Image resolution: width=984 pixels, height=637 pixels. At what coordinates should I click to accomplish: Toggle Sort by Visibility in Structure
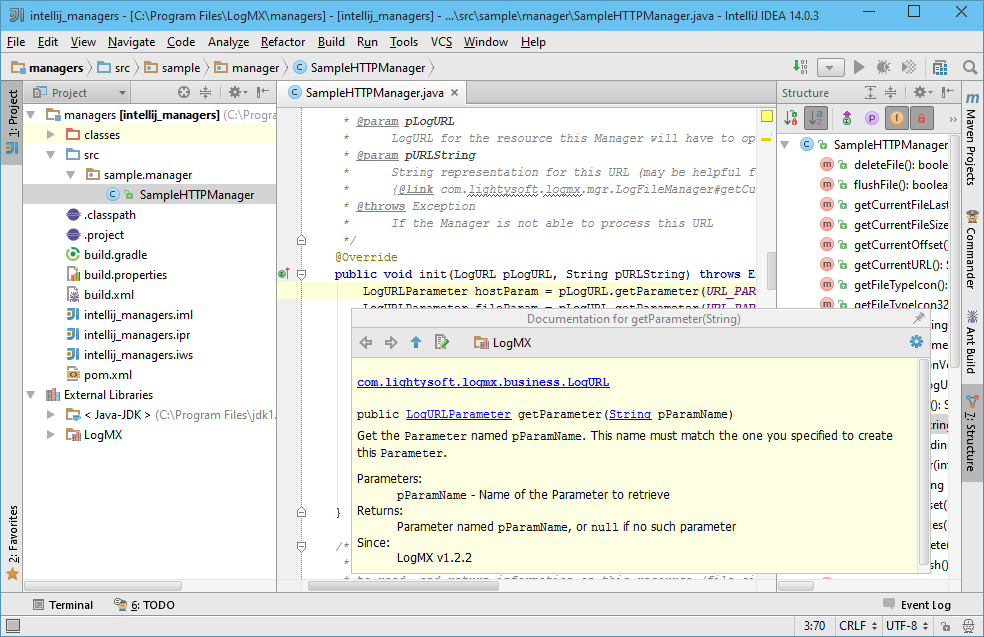tap(791, 117)
